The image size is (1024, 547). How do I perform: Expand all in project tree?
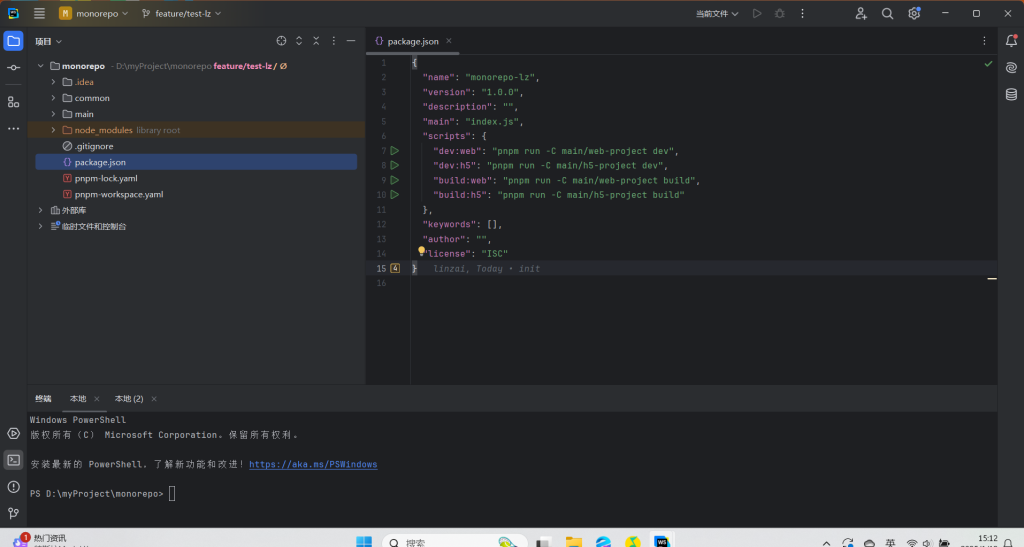coord(299,40)
